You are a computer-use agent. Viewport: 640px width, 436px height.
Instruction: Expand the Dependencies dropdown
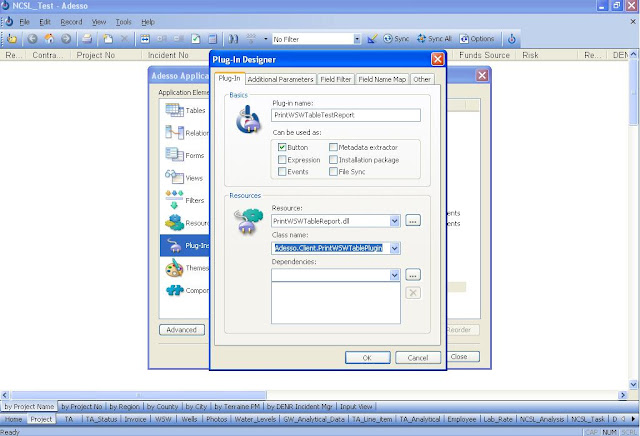(394, 275)
